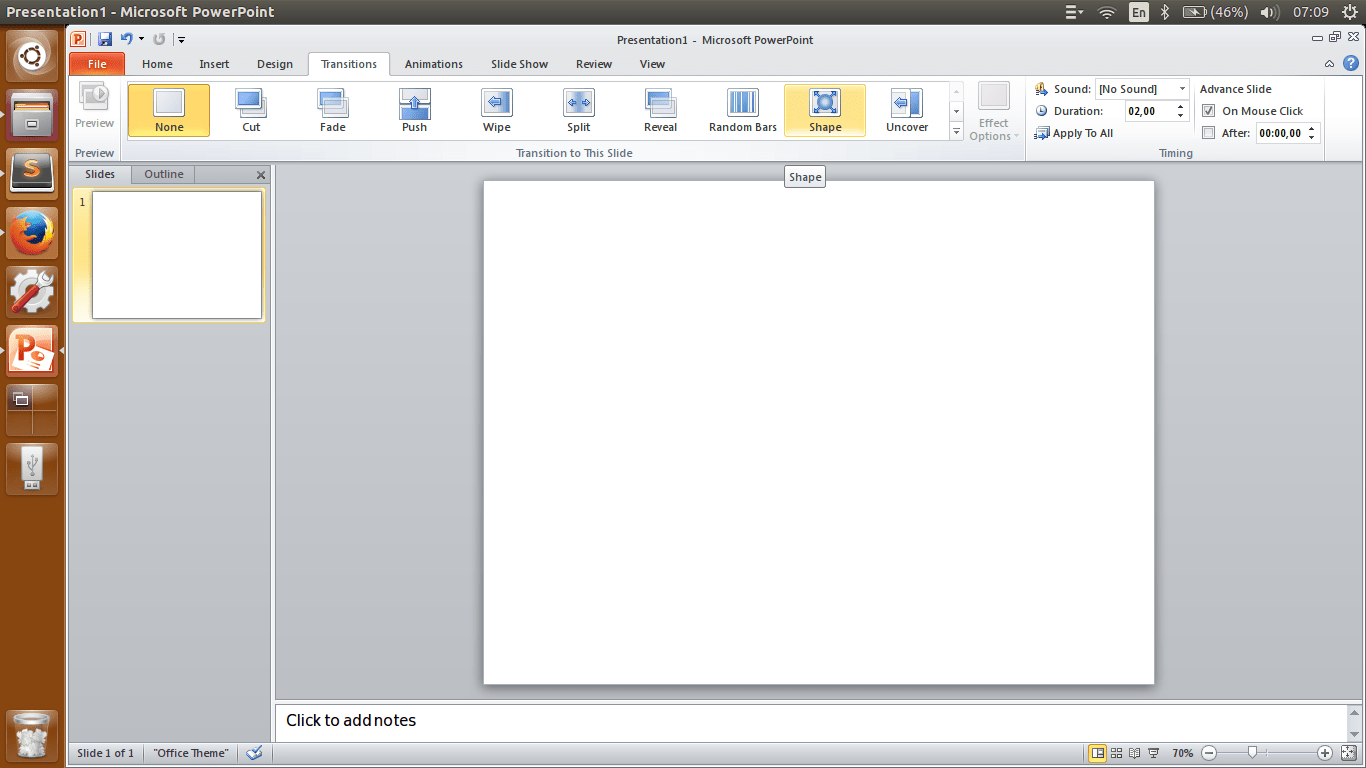Open PowerPoint Help question mark icon
This screenshot has height=768, width=1366.
point(1351,64)
